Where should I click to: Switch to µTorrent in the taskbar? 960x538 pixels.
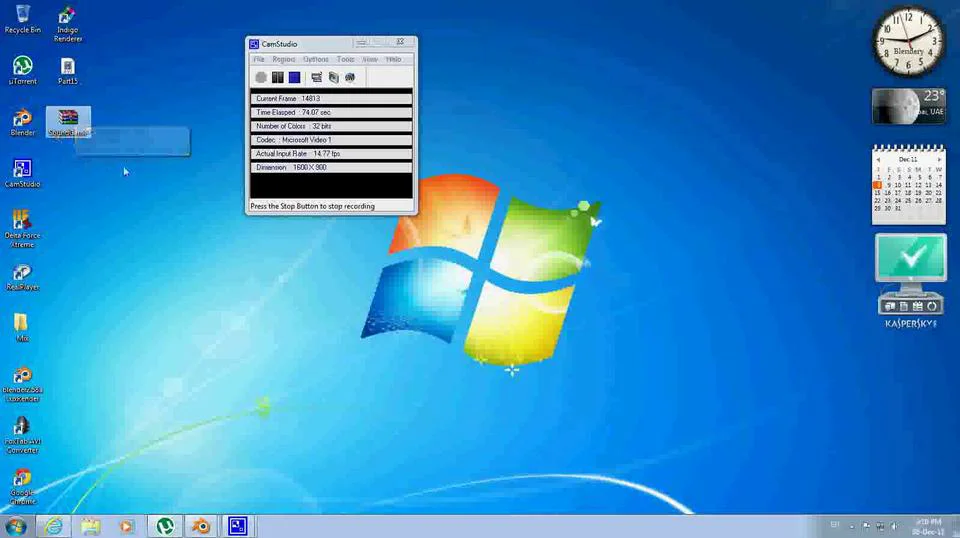click(165, 526)
